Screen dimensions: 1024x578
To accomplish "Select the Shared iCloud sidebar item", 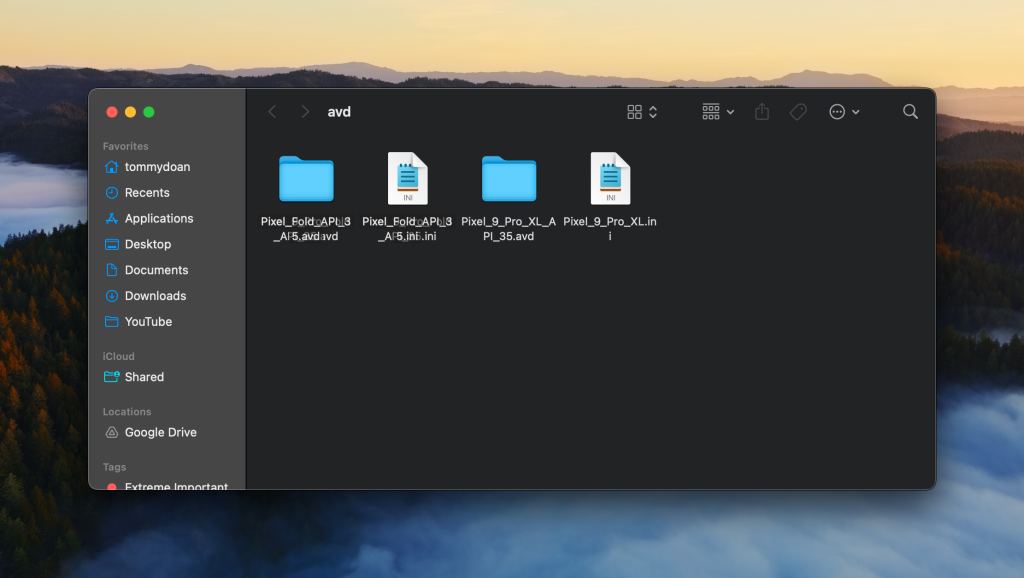I will (x=144, y=377).
